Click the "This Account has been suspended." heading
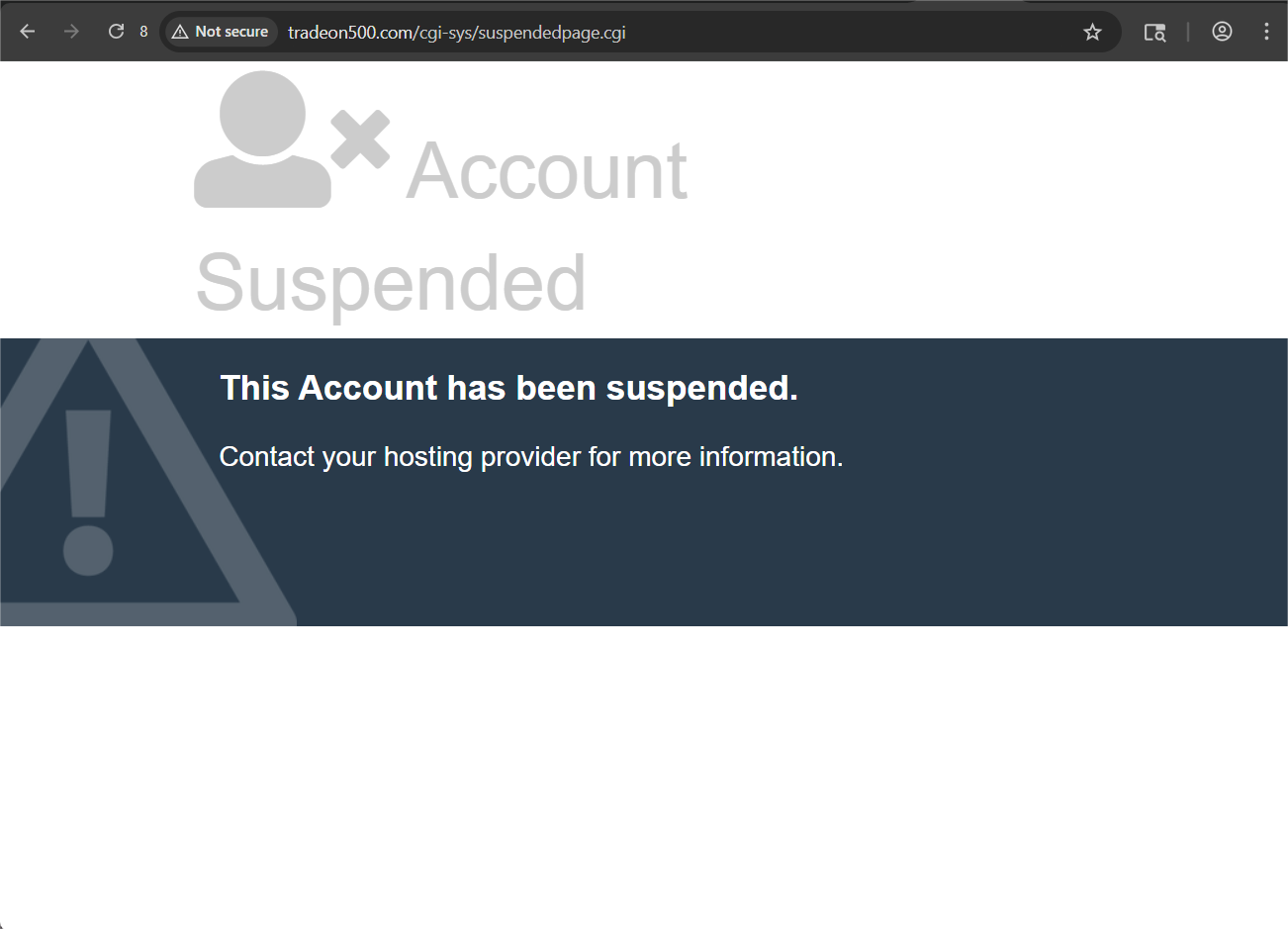 click(508, 388)
